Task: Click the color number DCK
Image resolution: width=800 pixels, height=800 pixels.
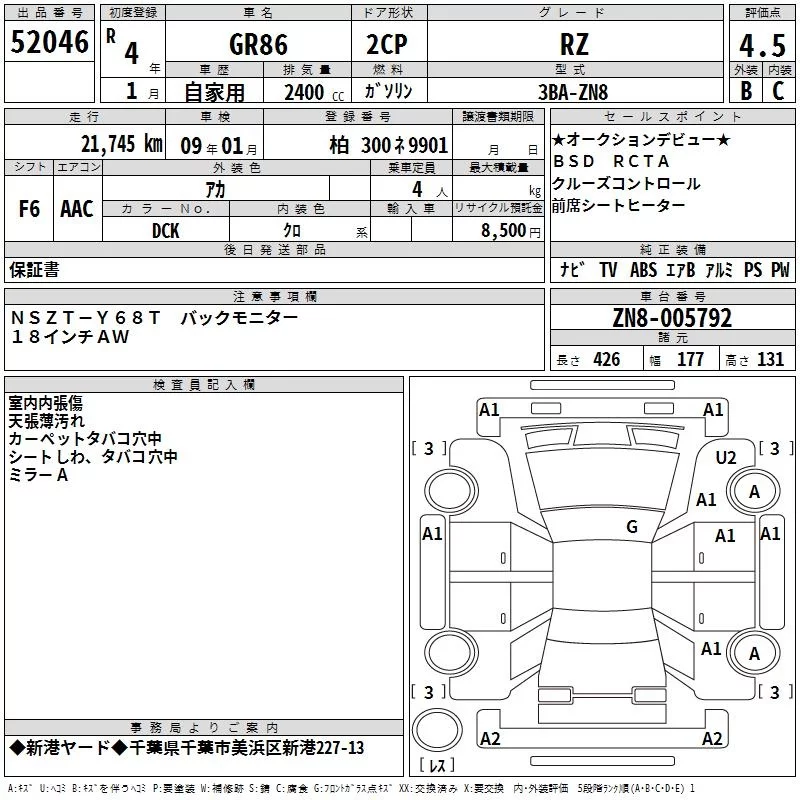Action: point(166,231)
